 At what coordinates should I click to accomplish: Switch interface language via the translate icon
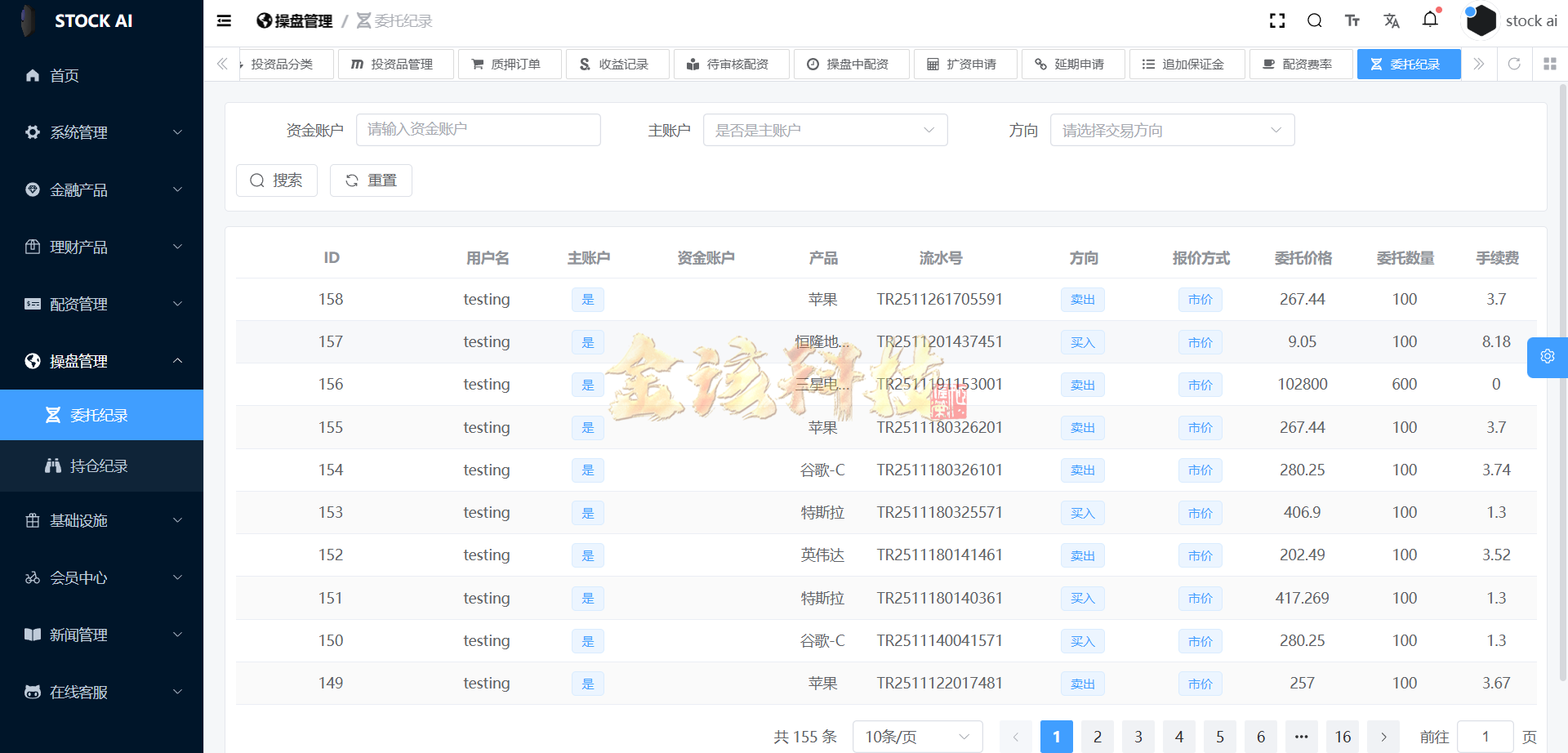1392,20
